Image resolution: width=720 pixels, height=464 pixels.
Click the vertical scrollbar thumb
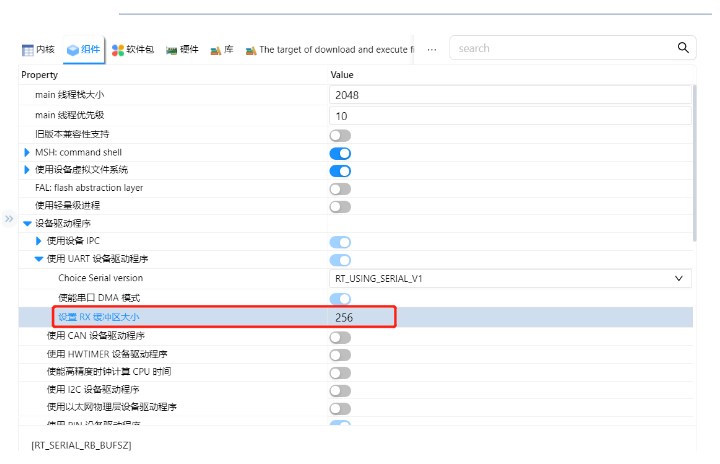[694, 163]
